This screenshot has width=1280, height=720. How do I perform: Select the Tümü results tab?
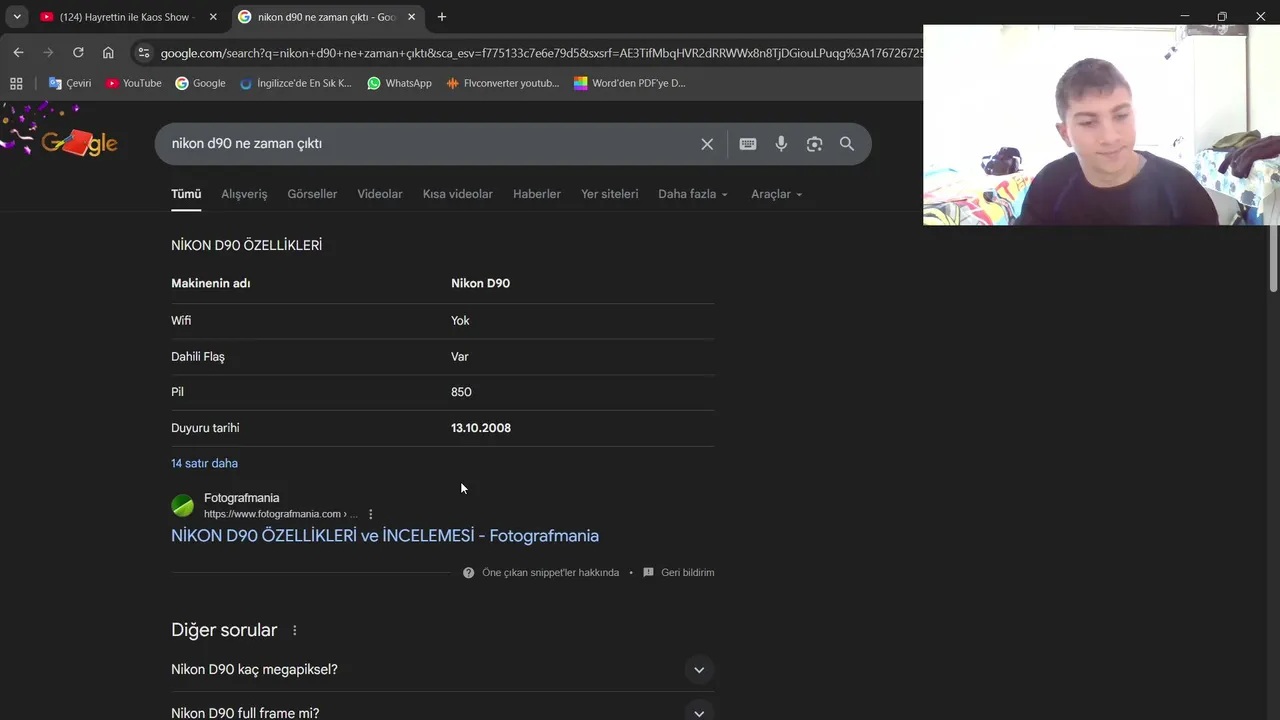point(186,194)
